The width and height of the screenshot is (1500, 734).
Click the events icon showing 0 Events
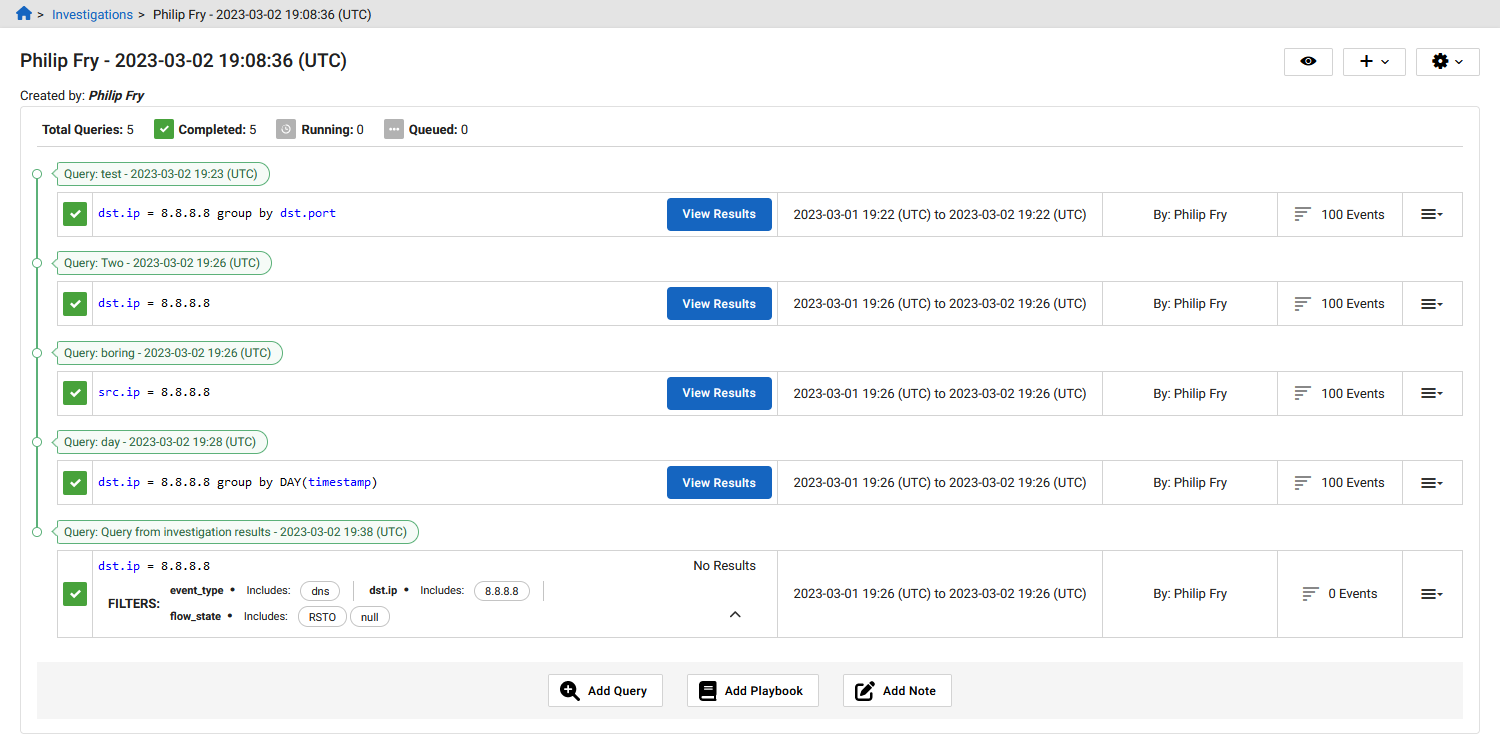point(1310,593)
